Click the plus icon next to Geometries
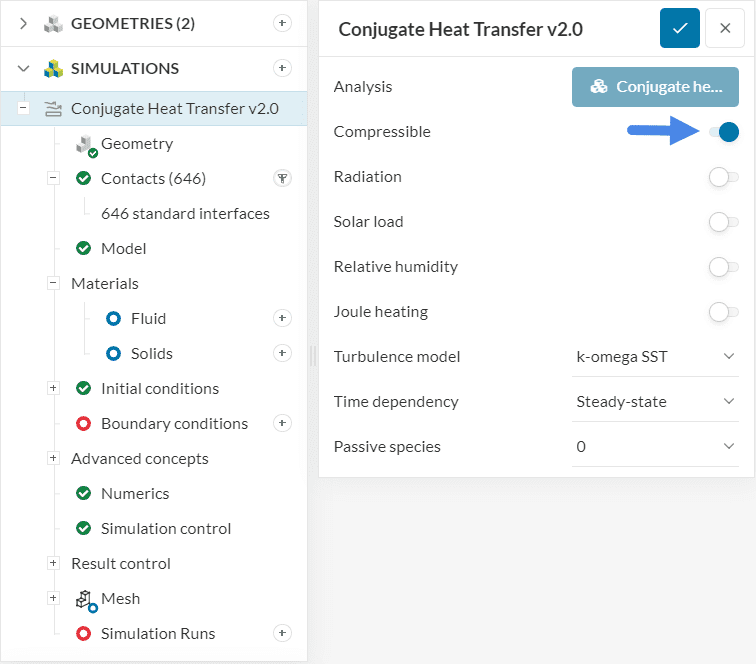Screen dimensions: 756x664 tap(282, 23)
